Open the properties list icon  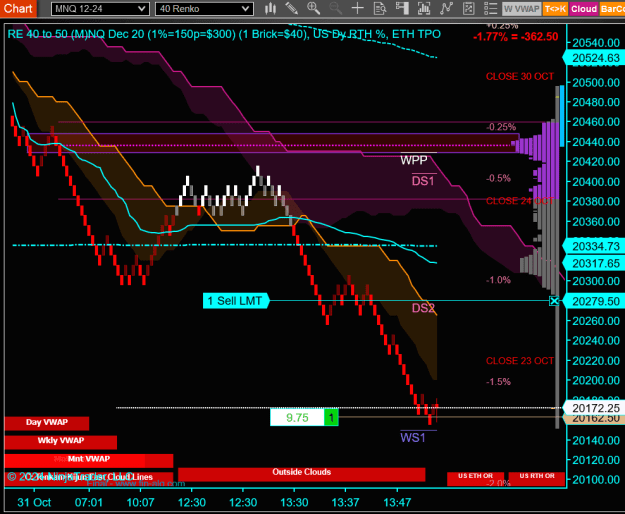(x=490, y=8)
